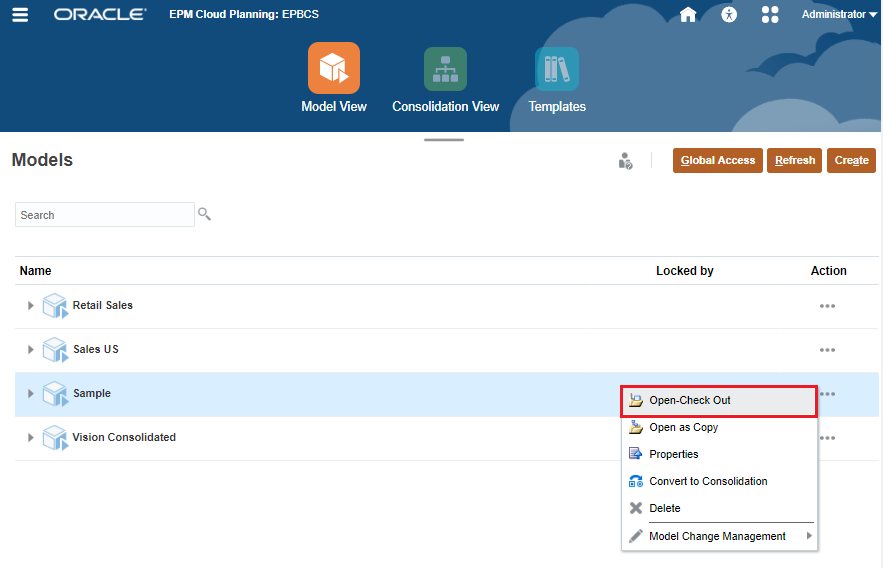
Task: Open the action ellipsis for Retail Sales
Action: pos(827,306)
